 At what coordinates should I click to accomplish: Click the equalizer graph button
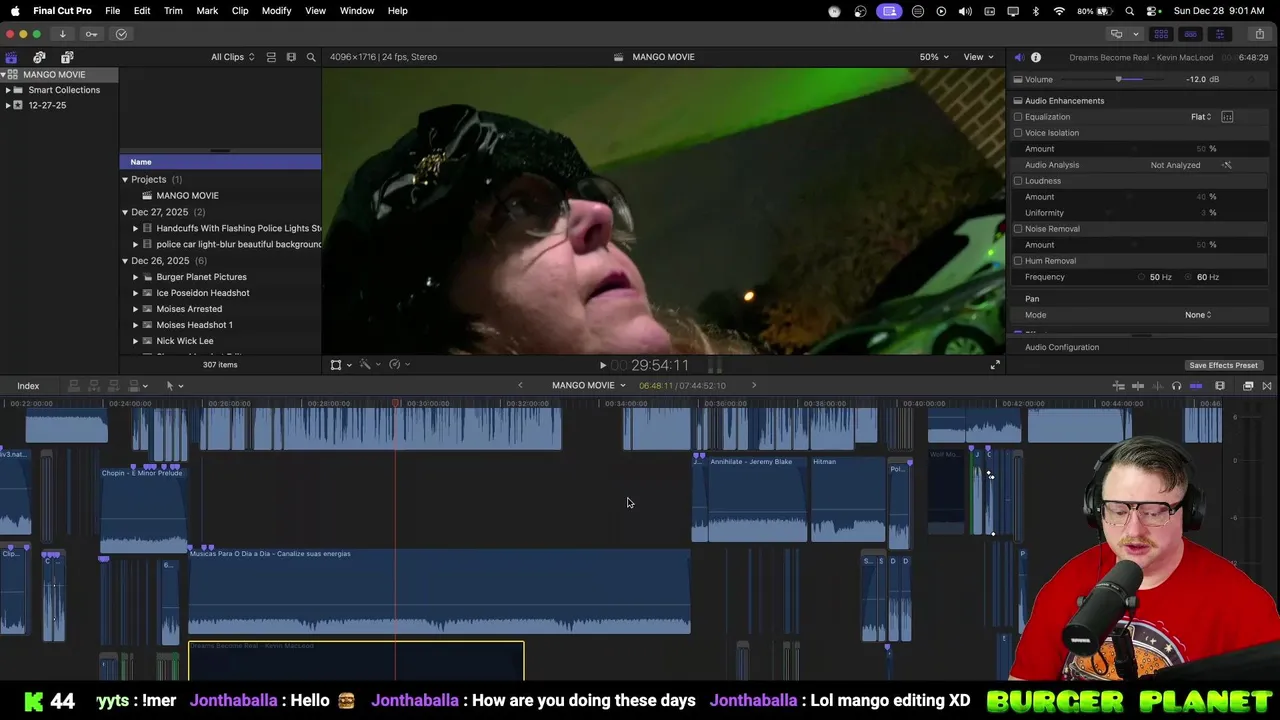pyautogui.click(x=1227, y=117)
